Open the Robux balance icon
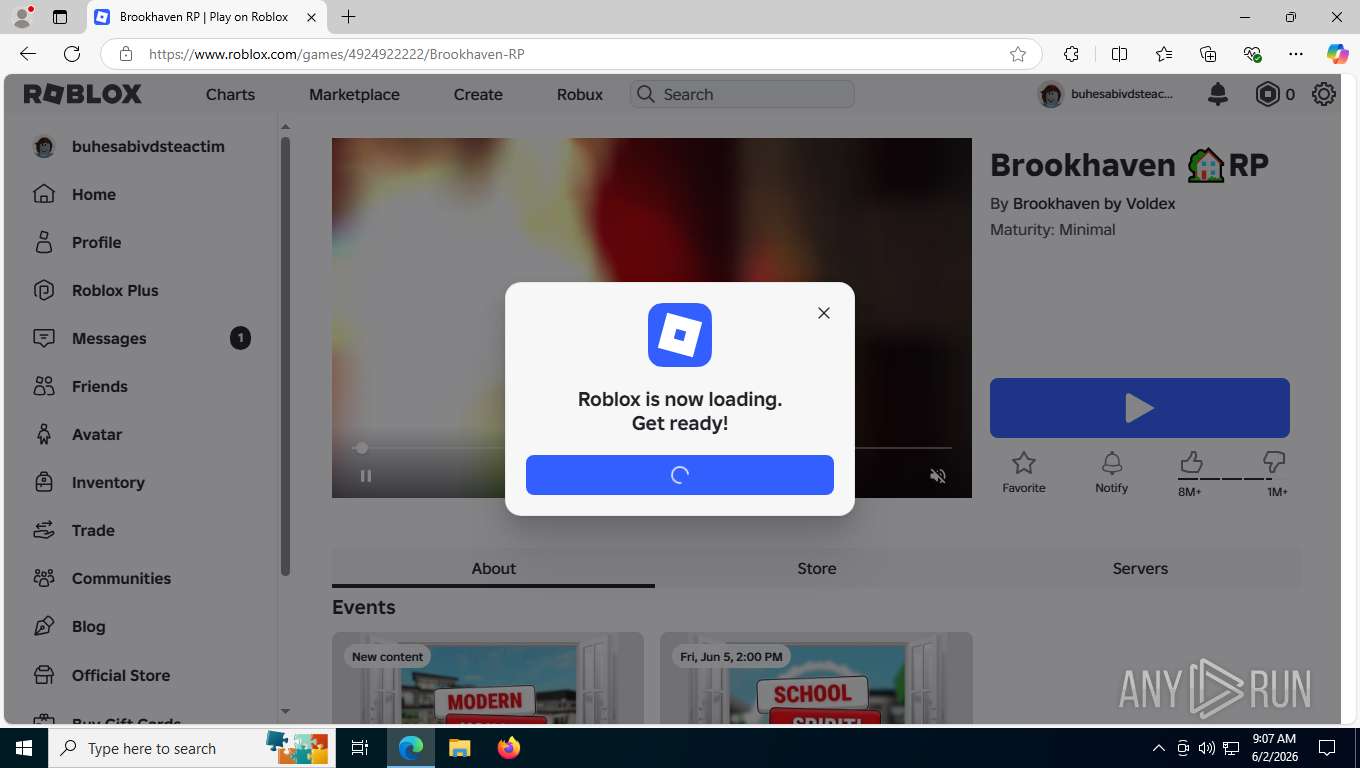The height and width of the screenshot is (768, 1360). 1267,94
